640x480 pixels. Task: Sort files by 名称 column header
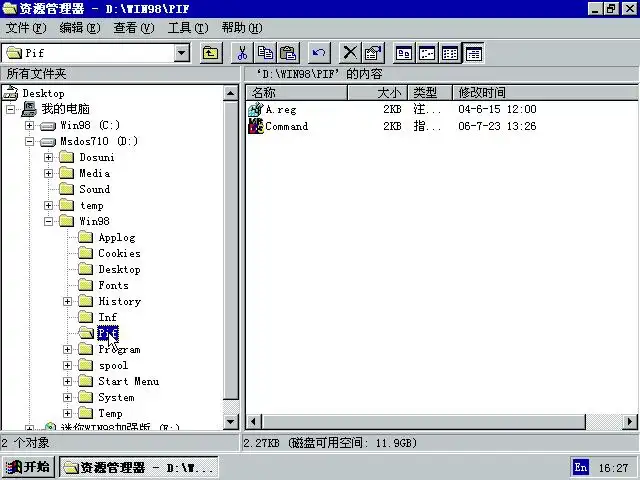[297, 93]
